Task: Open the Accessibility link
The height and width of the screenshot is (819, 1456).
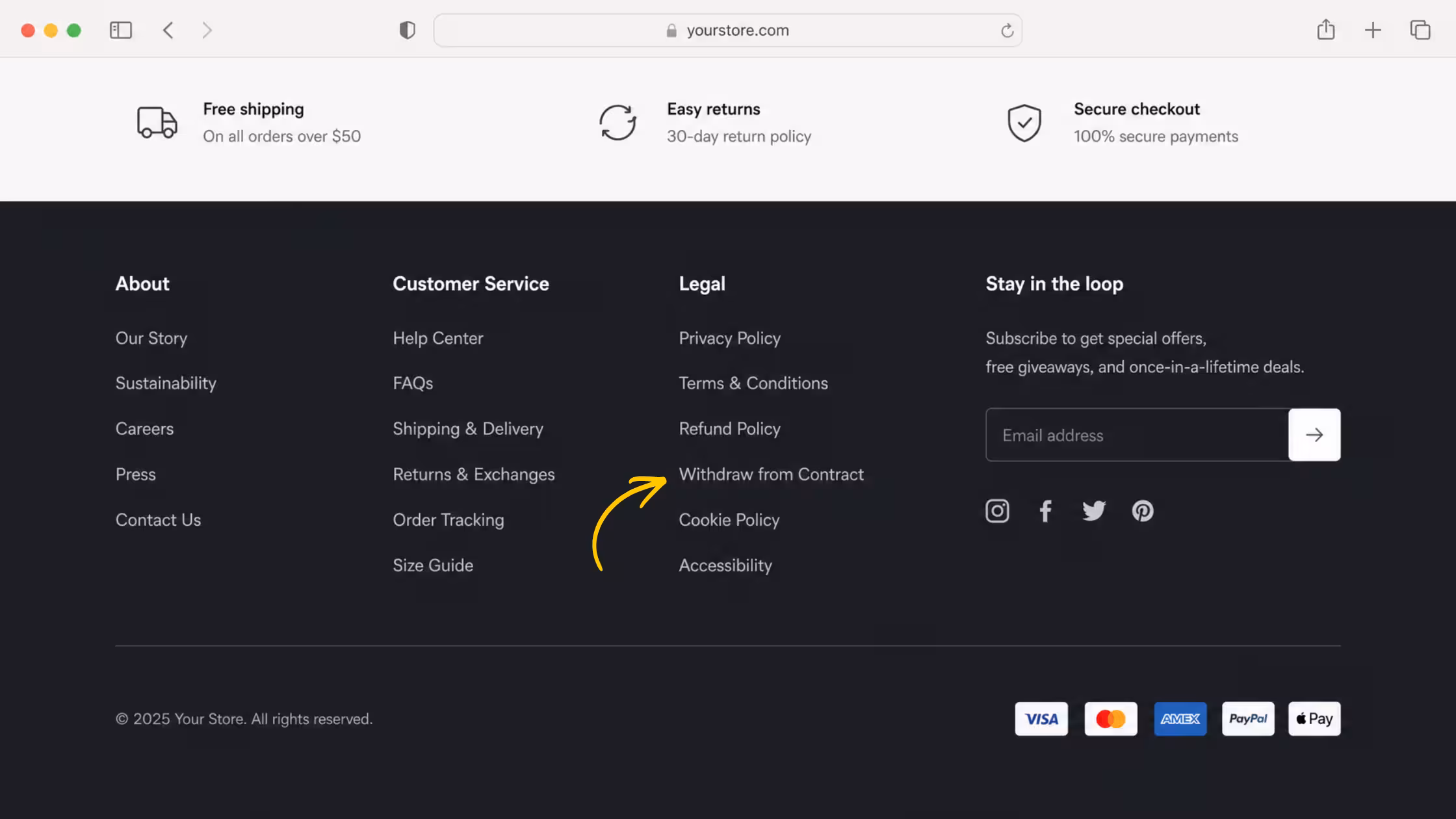Action: tap(725, 565)
